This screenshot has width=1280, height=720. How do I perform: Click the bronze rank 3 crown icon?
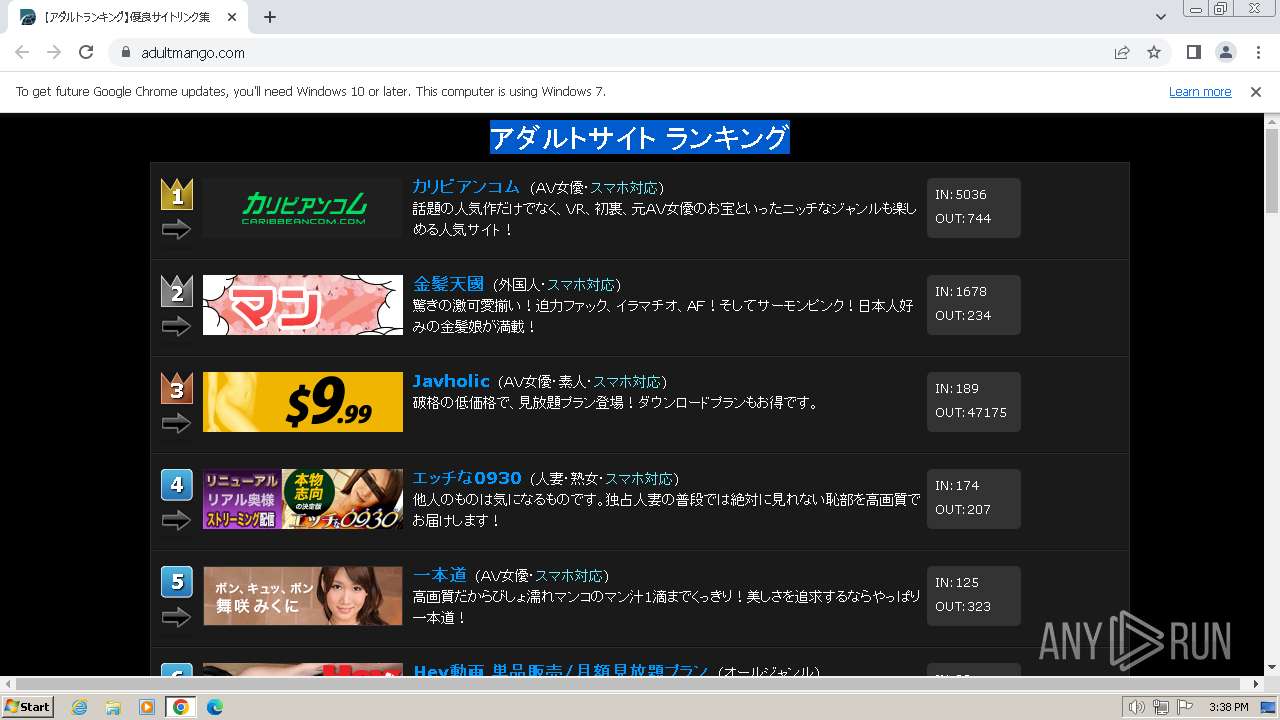click(177, 388)
